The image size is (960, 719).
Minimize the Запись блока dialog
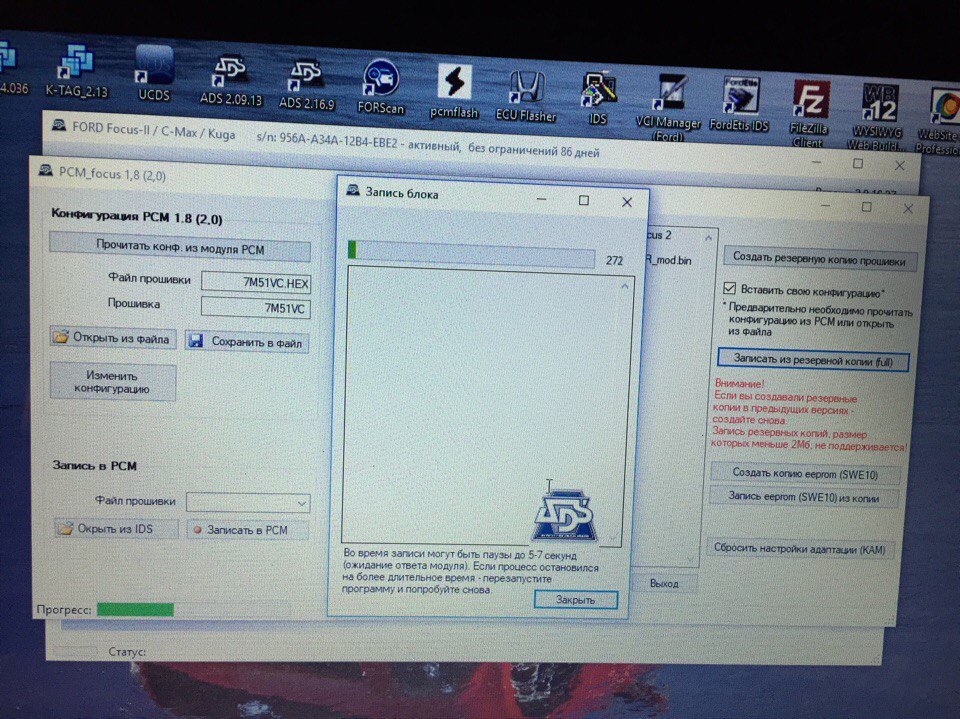point(542,198)
